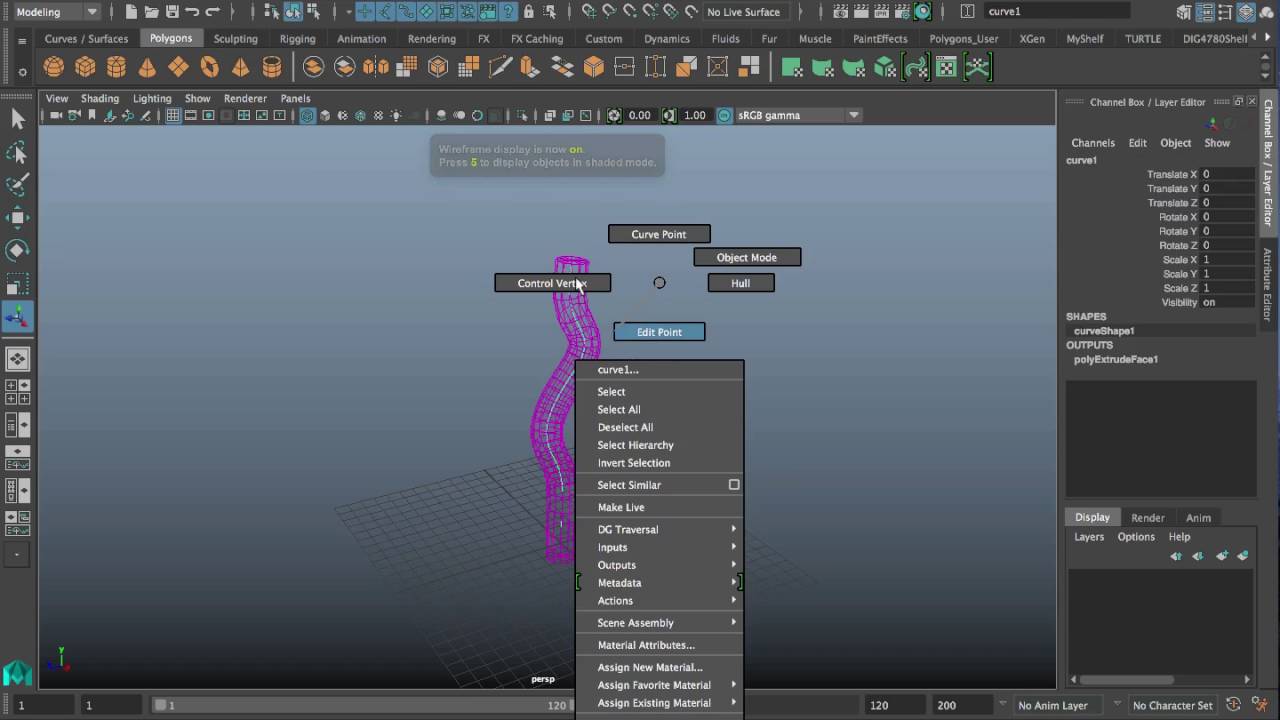Click the Save Scene disk icon
The image size is (1280, 720).
pyautogui.click(x=171, y=12)
